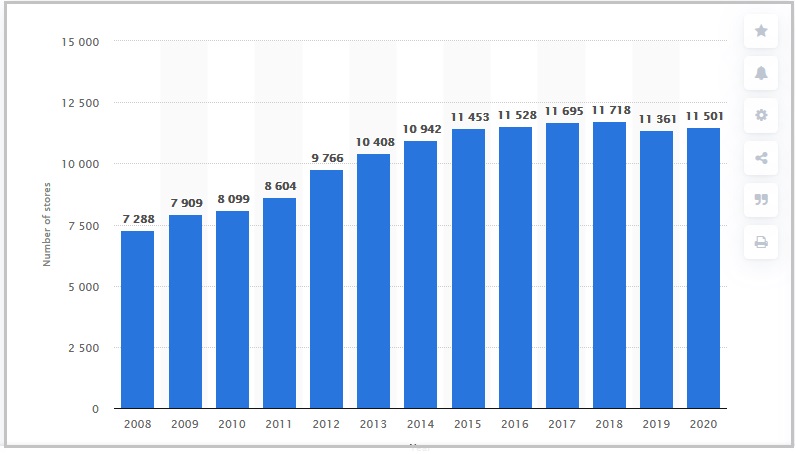Screen dimensions: 797x454
Task: Click the value label 11 453
Action: tap(470, 117)
